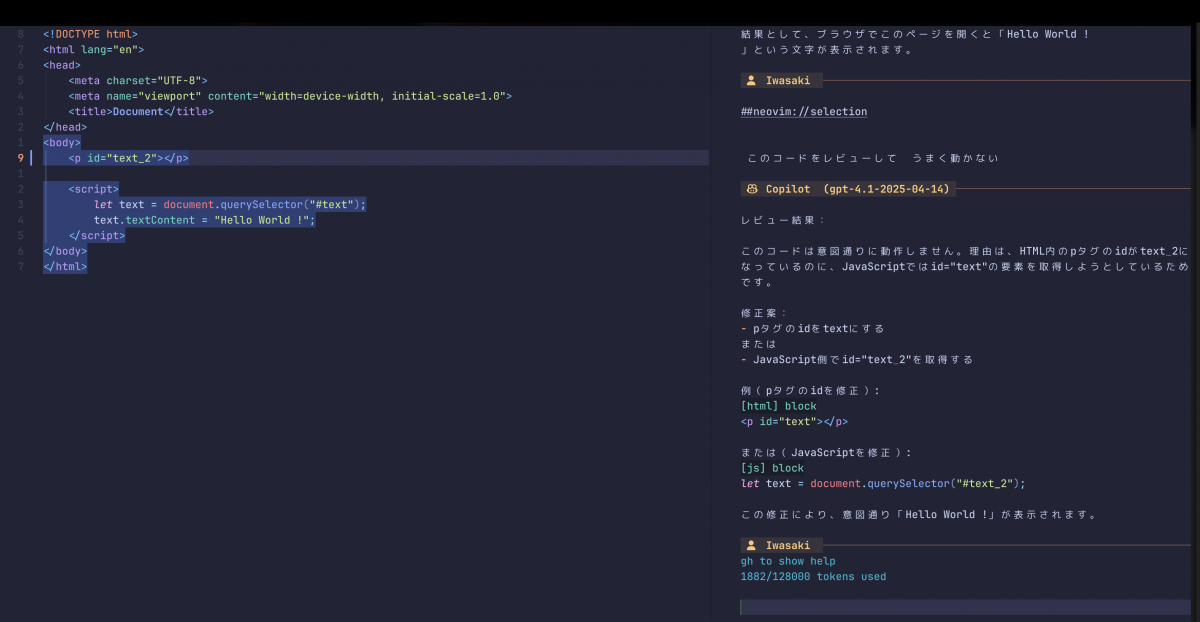Open the ##neovim://selection reference link
The width and height of the screenshot is (1200, 622).
point(804,112)
